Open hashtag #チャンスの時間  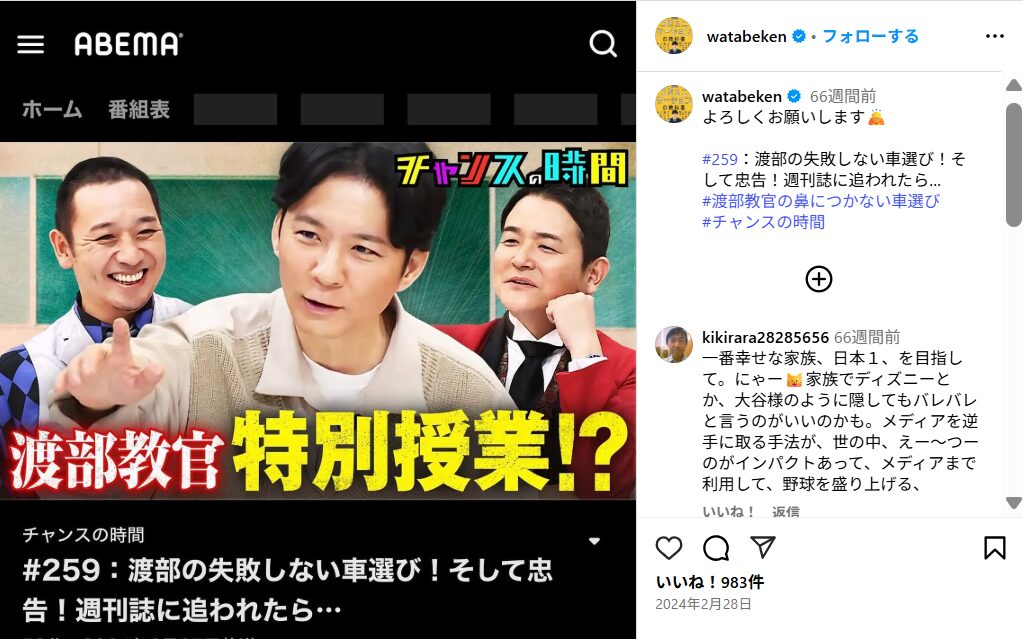[763, 222]
